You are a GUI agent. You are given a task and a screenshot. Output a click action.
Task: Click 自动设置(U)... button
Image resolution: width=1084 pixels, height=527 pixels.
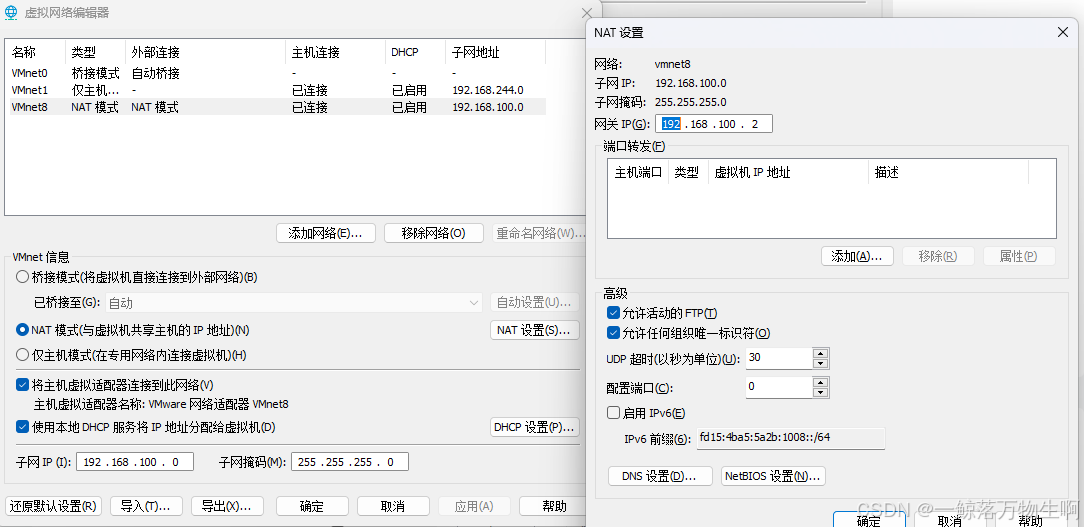(534, 302)
